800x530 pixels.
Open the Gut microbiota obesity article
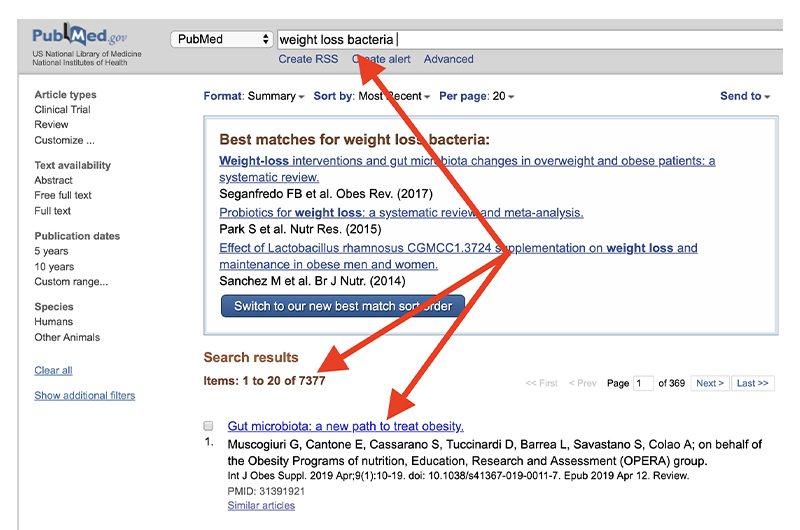(x=345, y=426)
